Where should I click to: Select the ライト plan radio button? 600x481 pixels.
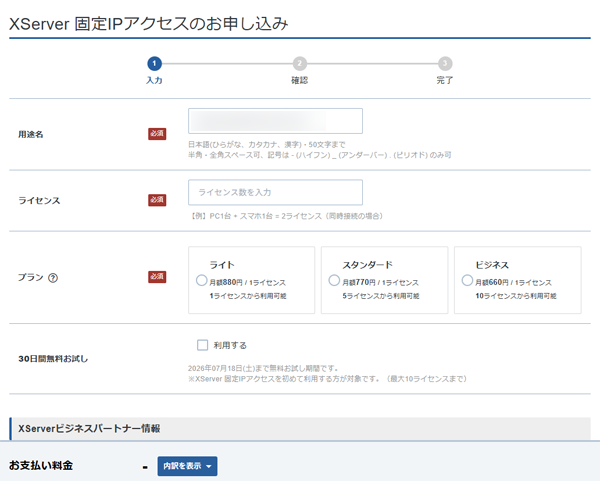[201, 280]
